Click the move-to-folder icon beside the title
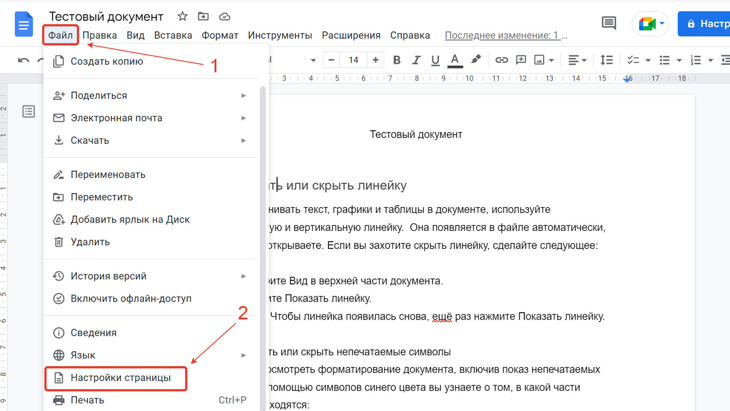Screen dimensions: 730x411 pyautogui.click(x=203, y=17)
